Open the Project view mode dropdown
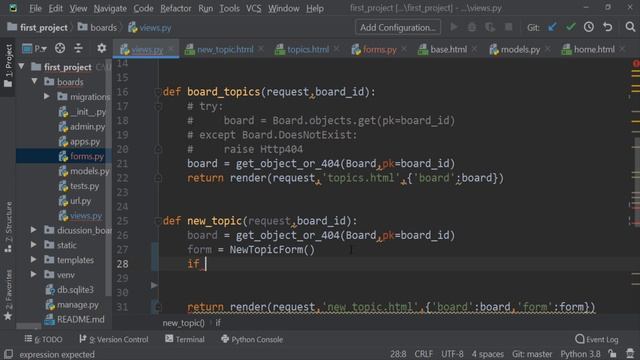Screen dimensions: 640x360 click(35, 49)
